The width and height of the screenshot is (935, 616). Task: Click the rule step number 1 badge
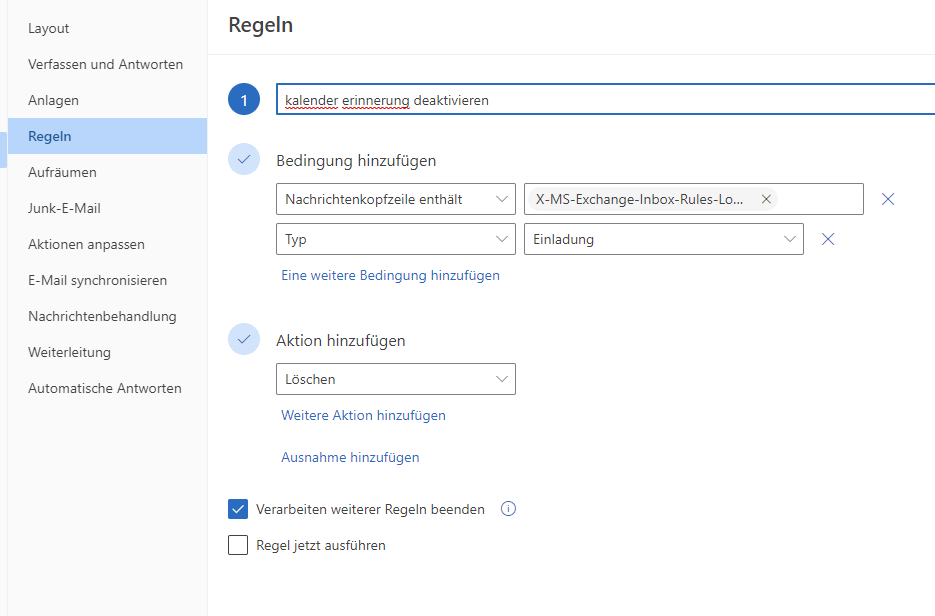click(244, 100)
